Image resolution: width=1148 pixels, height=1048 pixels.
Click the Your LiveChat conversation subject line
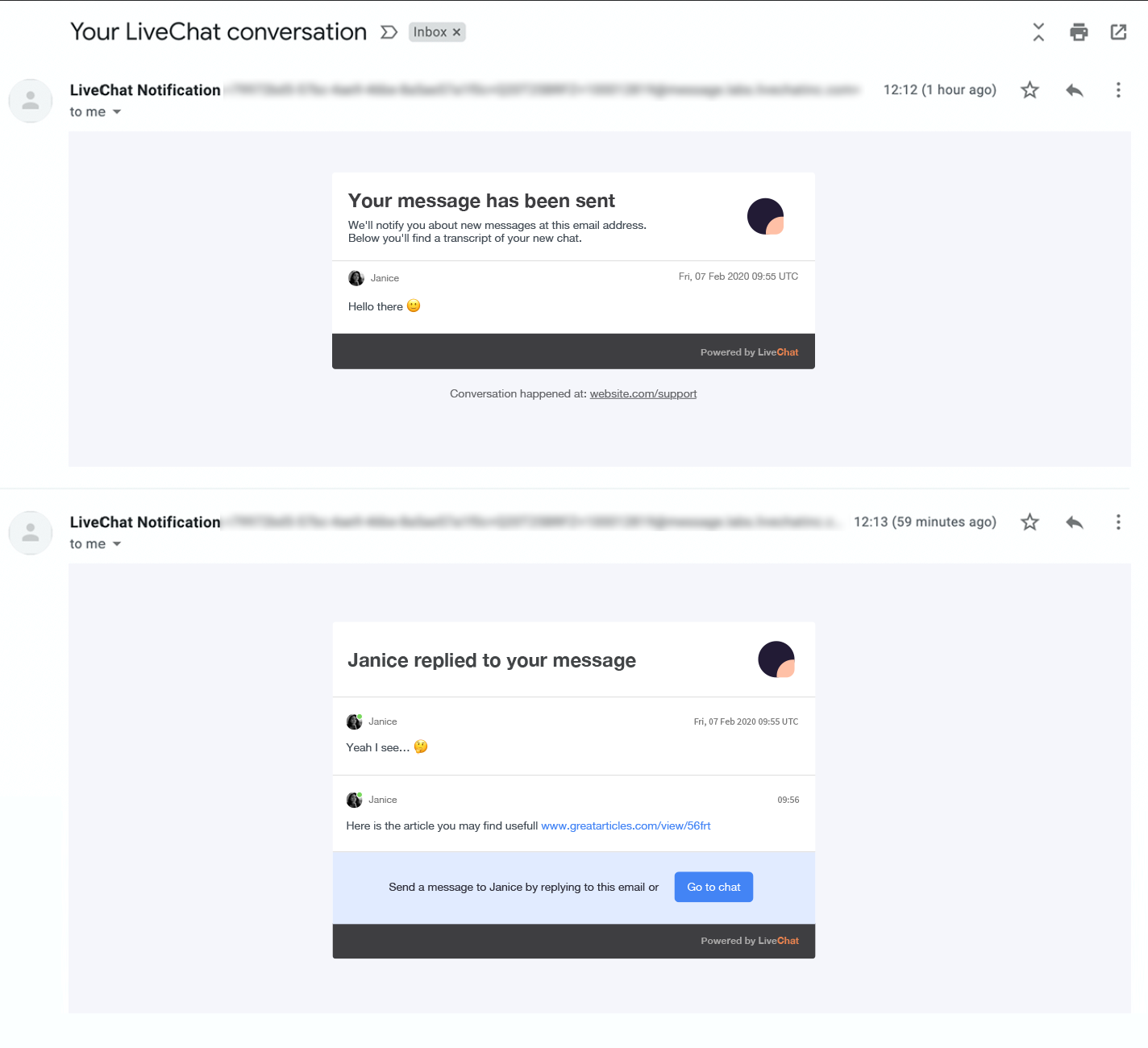(218, 31)
